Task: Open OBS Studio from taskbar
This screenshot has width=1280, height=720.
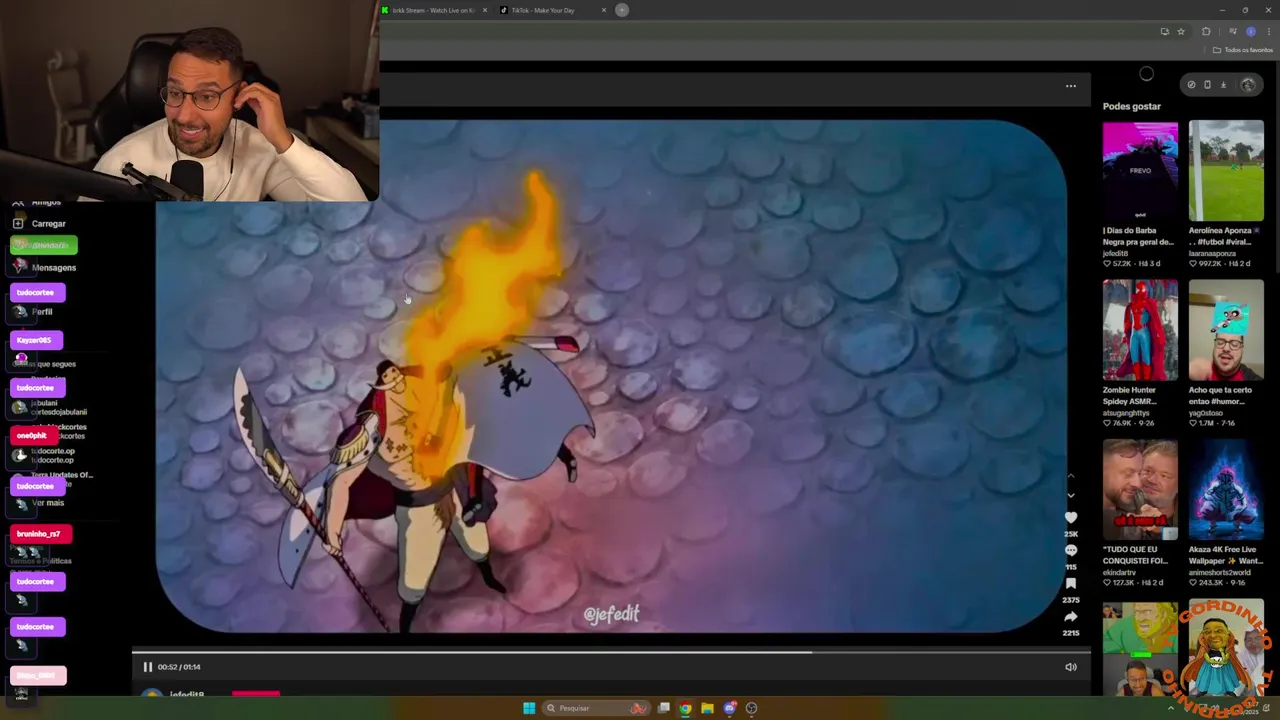Action: pos(752,708)
